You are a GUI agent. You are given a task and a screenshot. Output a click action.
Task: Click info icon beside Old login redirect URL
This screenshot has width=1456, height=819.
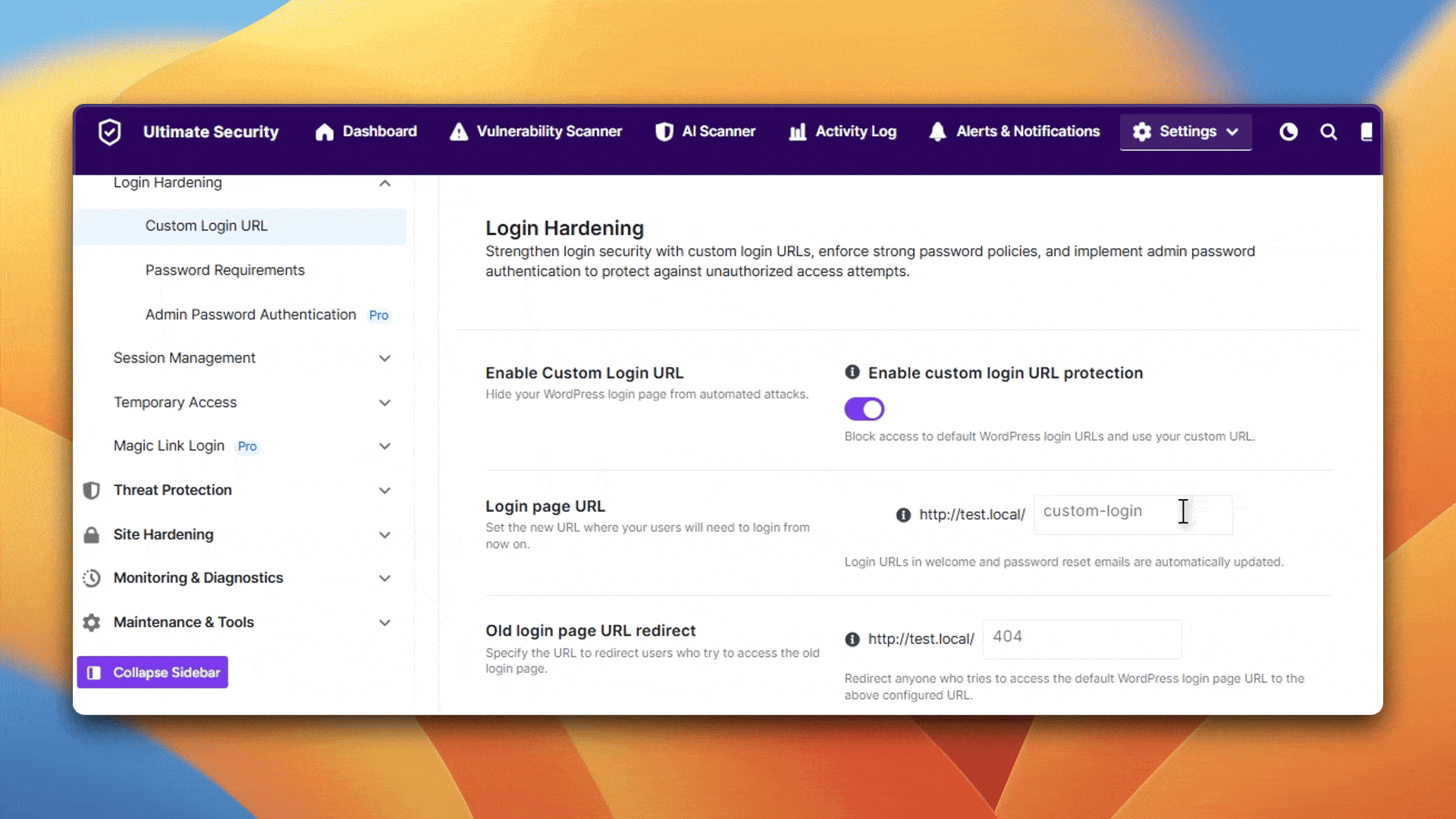click(852, 639)
